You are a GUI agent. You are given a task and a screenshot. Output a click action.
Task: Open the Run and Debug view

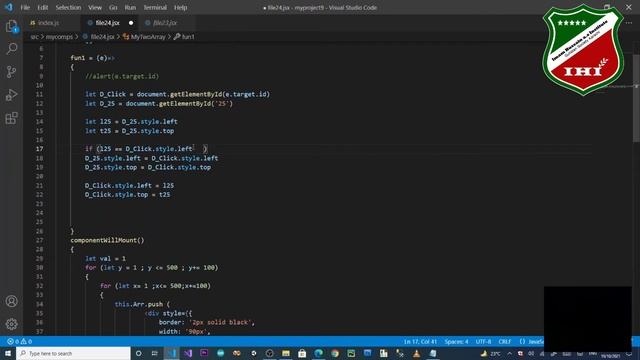pyautogui.click(x=11, y=95)
